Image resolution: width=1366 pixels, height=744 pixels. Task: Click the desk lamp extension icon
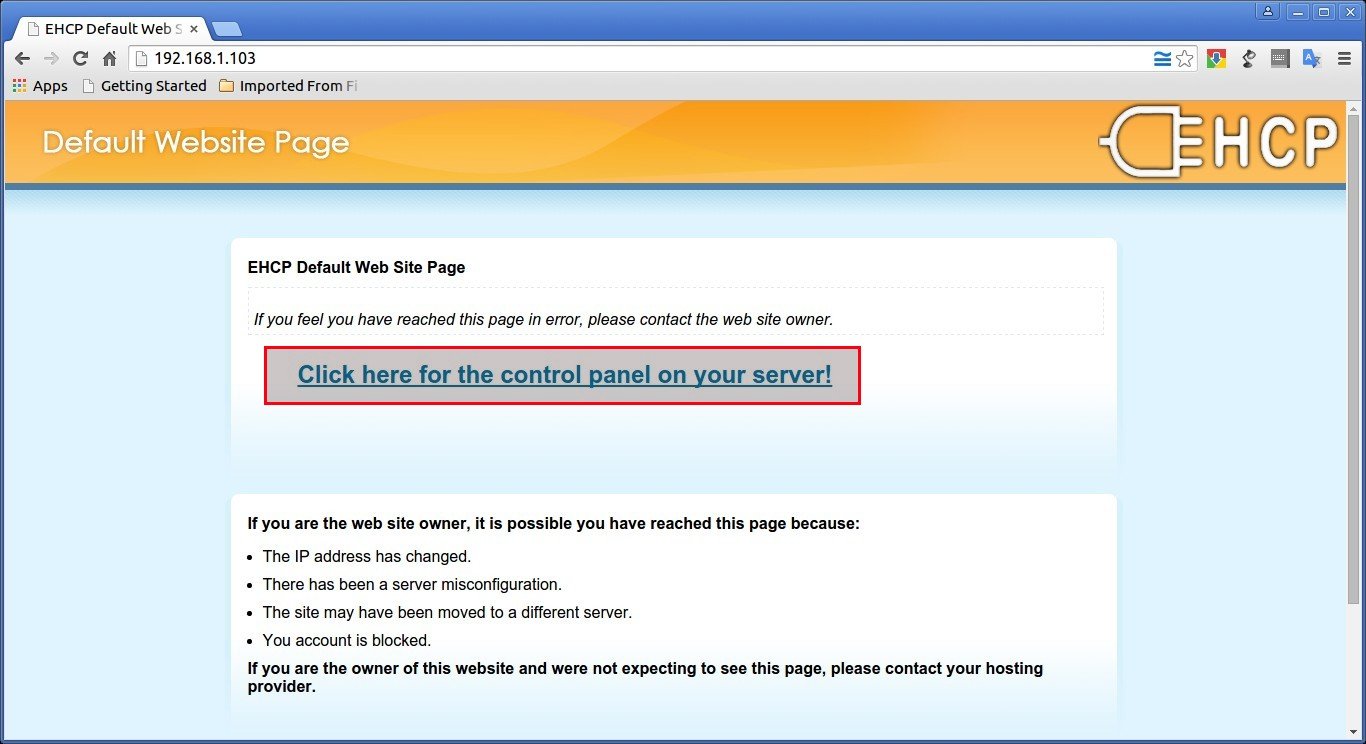tap(1248, 59)
